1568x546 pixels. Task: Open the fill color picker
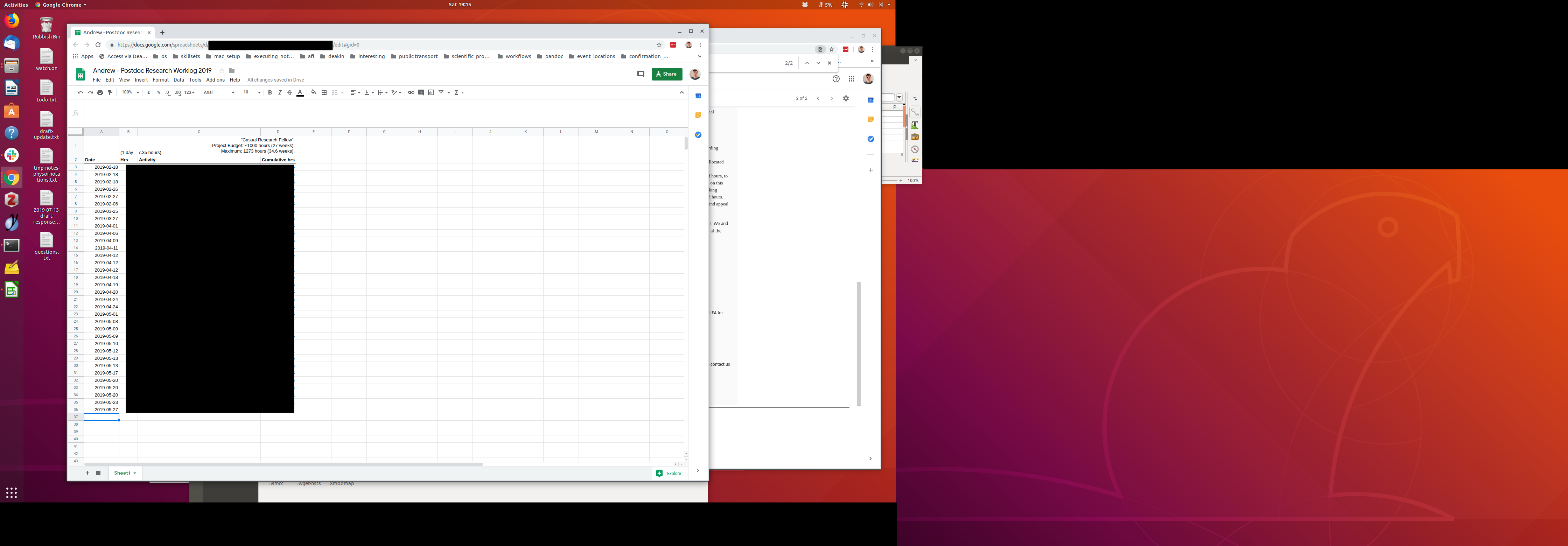314,92
